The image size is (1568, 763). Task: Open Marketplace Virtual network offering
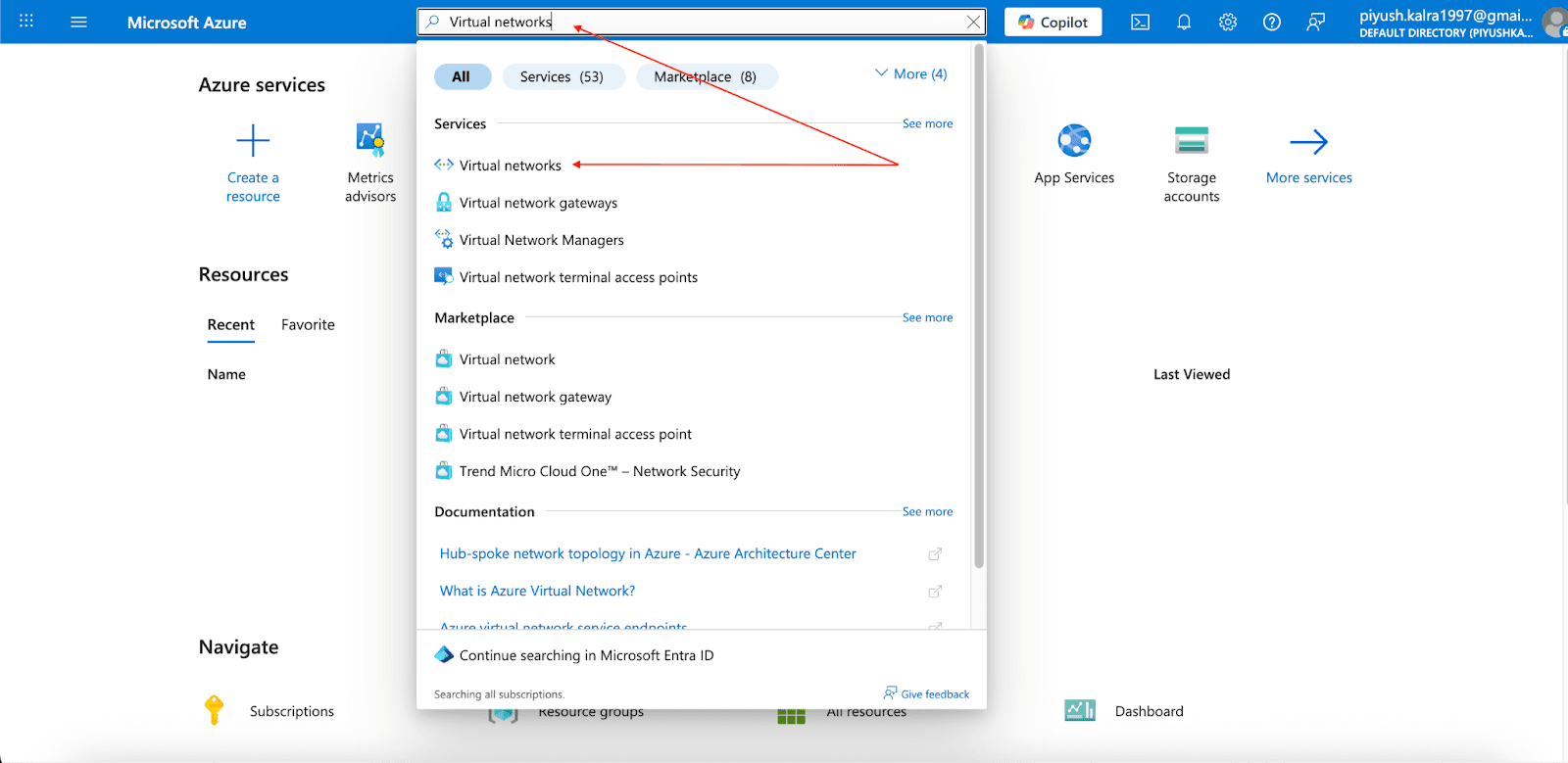pyautogui.click(x=507, y=359)
